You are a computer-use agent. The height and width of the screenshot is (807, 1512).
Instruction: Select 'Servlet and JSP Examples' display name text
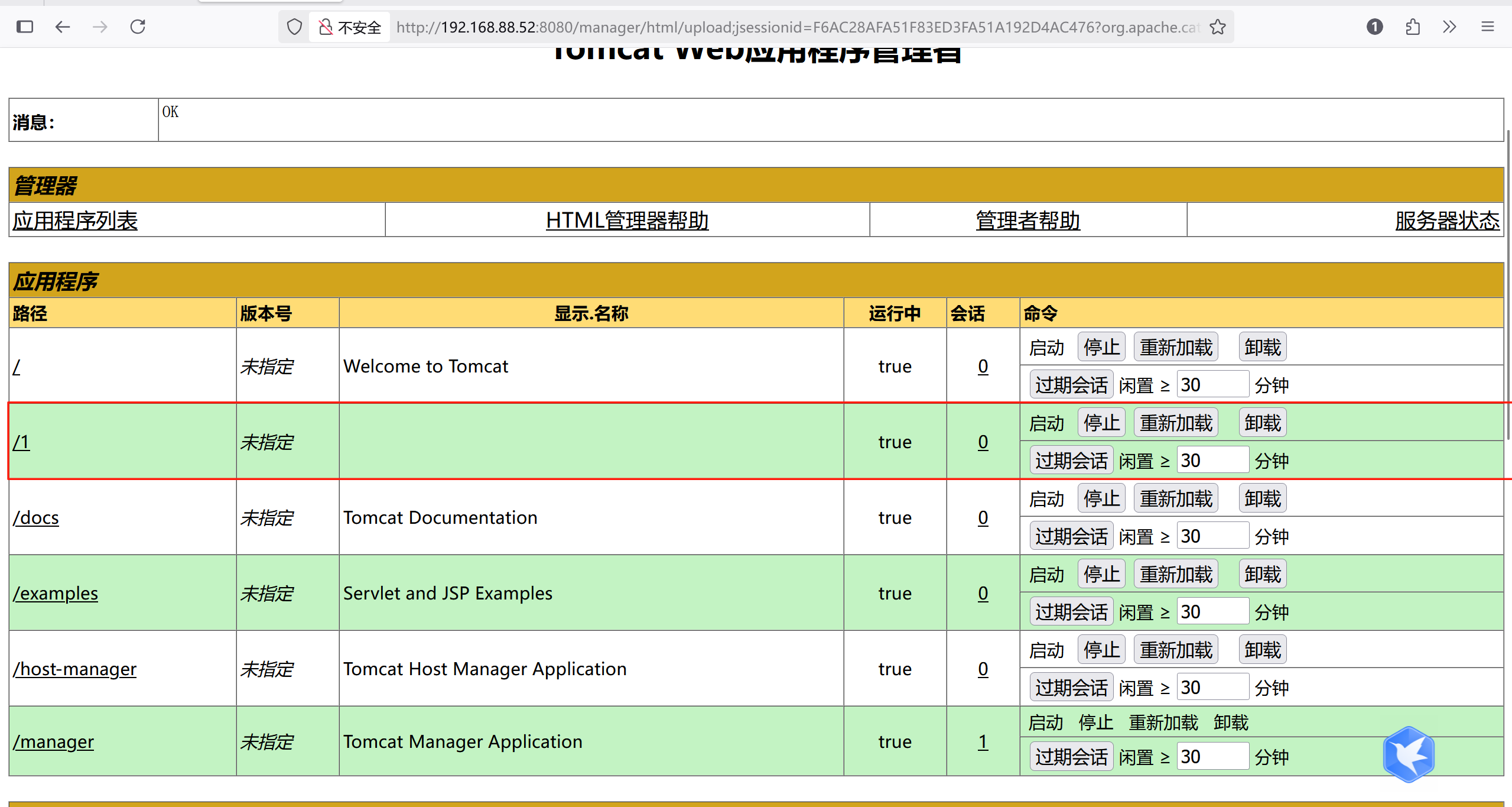click(x=448, y=594)
